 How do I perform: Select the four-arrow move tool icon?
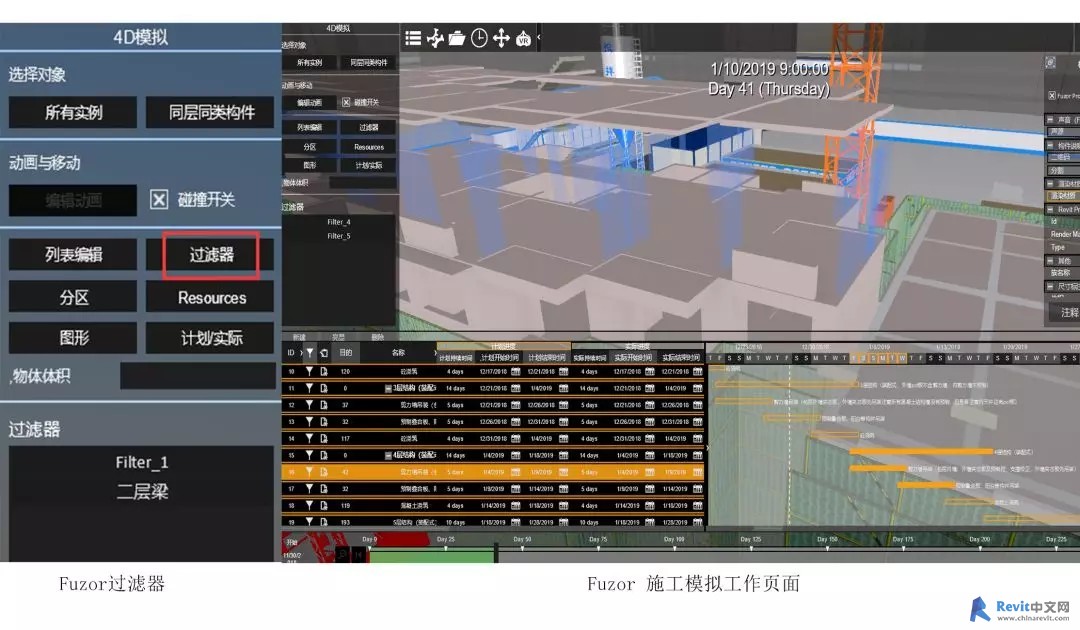[501, 38]
